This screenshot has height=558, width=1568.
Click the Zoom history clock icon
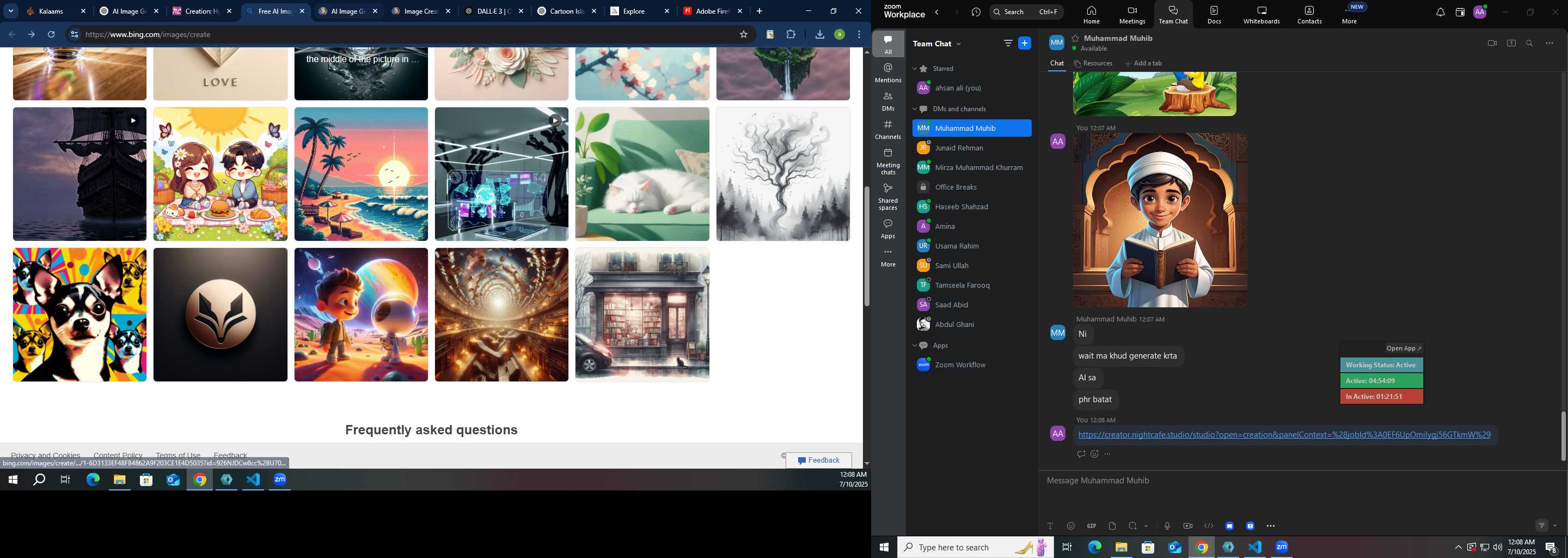(x=976, y=12)
